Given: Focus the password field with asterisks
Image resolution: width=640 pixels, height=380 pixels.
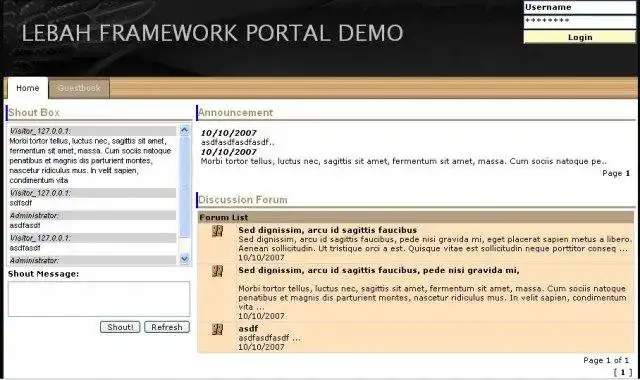Looking at the screenshot, I should click(x=580, y=22).
